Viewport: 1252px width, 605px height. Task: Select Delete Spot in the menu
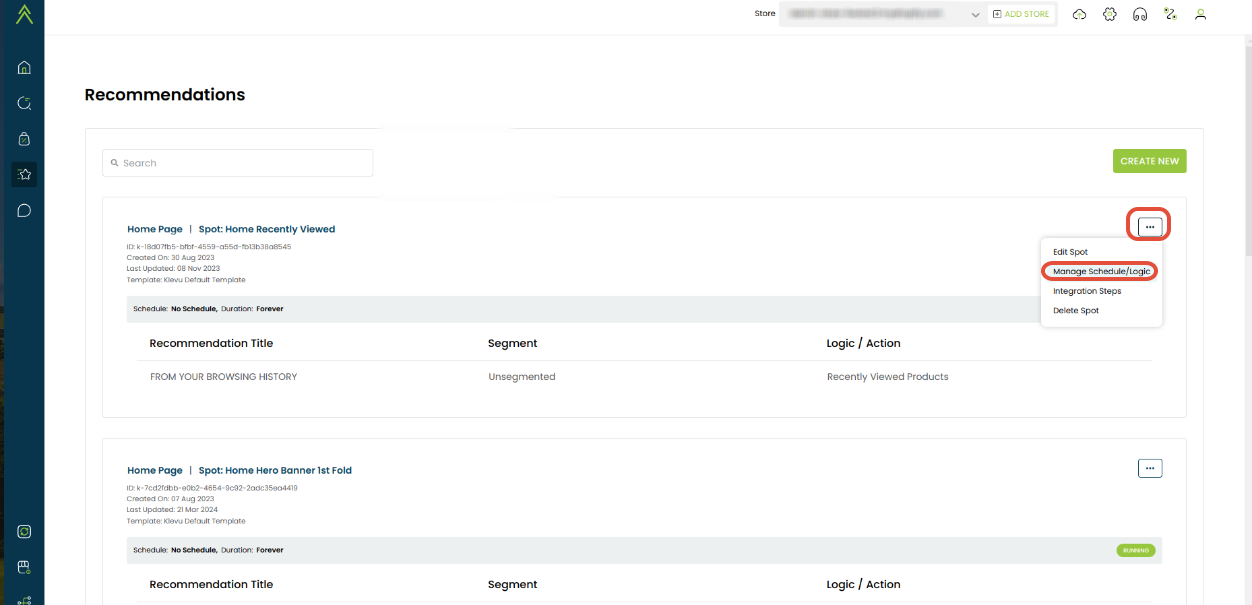1076,311
